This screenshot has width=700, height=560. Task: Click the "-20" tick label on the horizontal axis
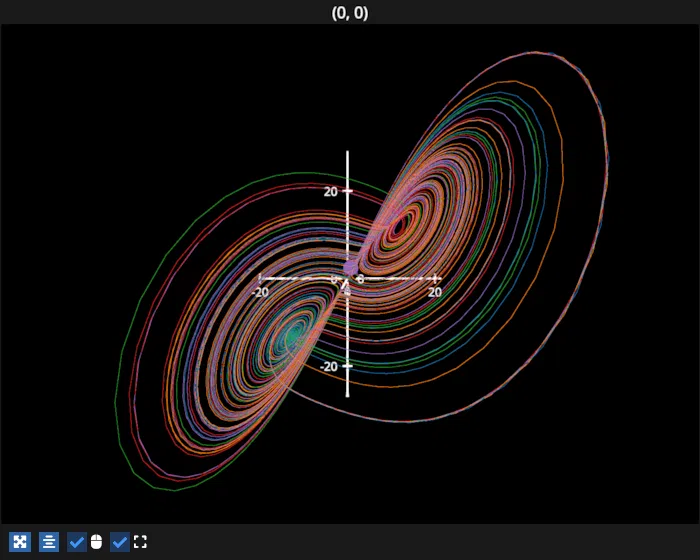coord(260,292)
